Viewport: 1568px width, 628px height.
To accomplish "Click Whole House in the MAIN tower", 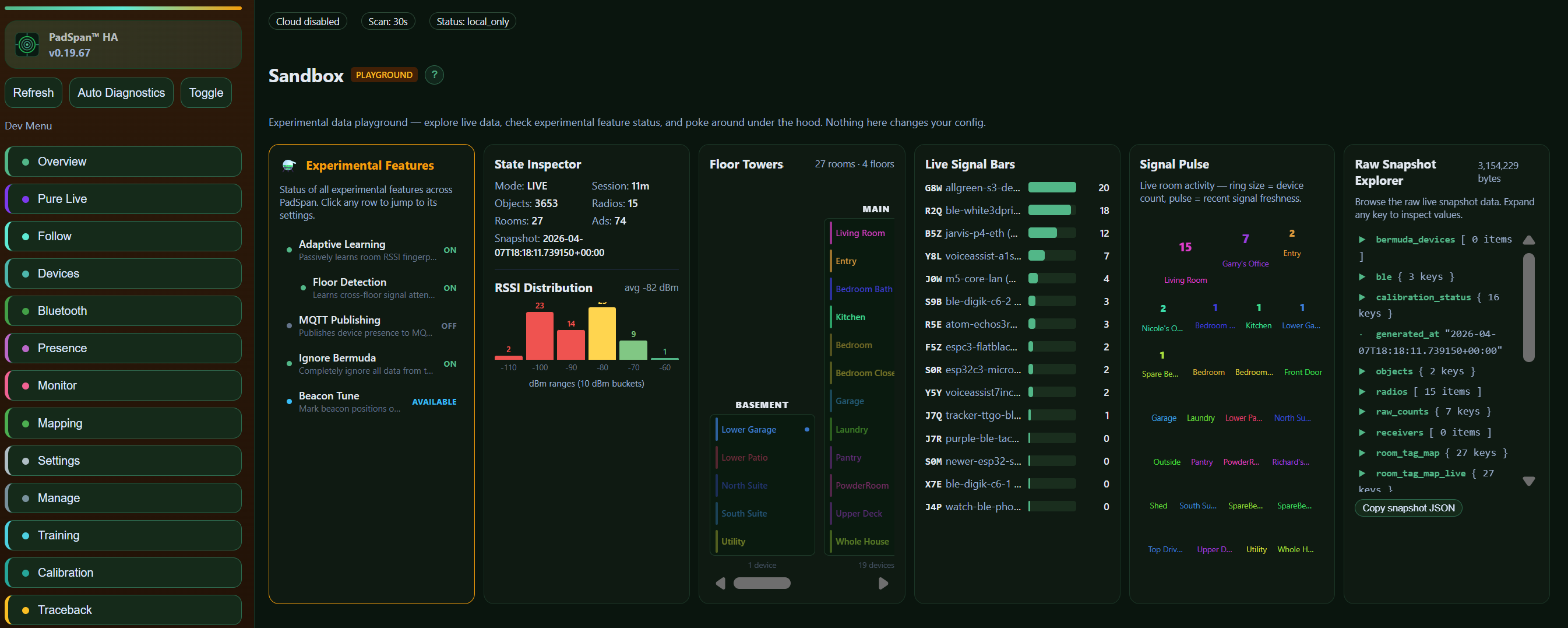I will [861, 542].
